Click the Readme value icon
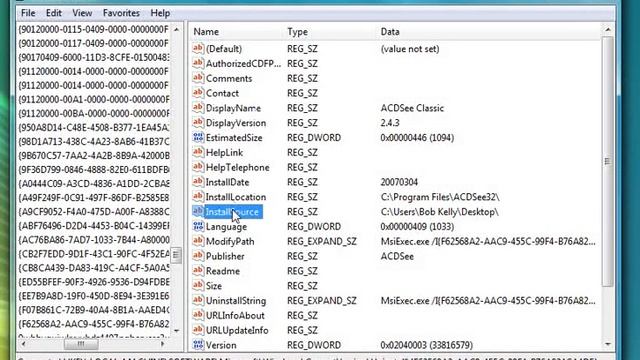The width and height of the screenshot is (640, 360). point(198,271)
